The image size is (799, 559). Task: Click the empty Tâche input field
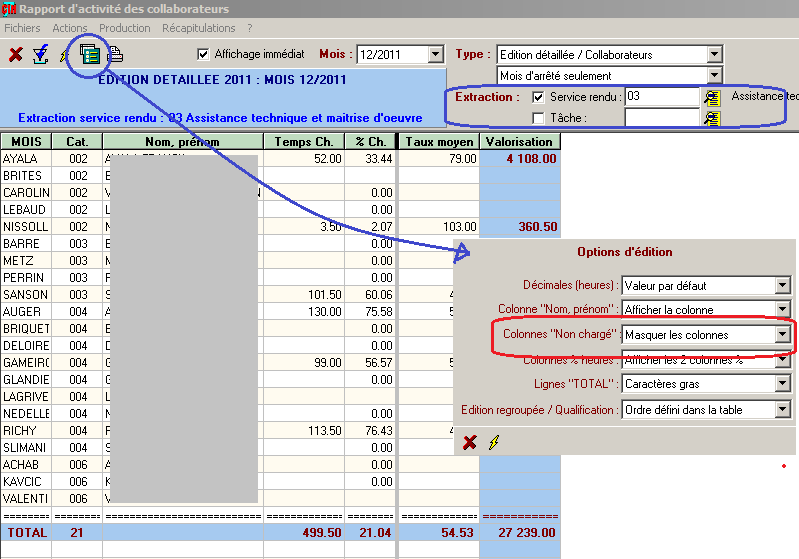(x=662, y=118)
